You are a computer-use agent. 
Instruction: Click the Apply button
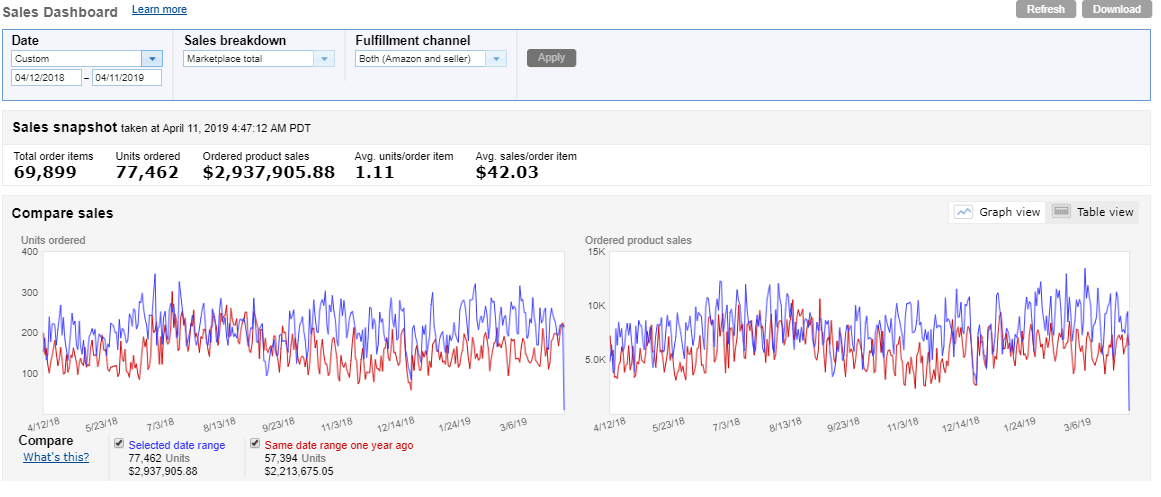[x=552, y=58]
